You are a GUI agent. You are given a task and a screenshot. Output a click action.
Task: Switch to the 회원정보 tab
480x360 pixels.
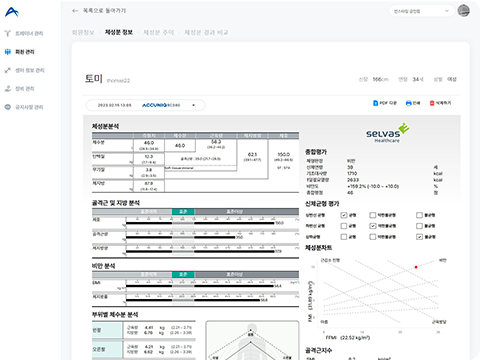click(x=83, y=32)
